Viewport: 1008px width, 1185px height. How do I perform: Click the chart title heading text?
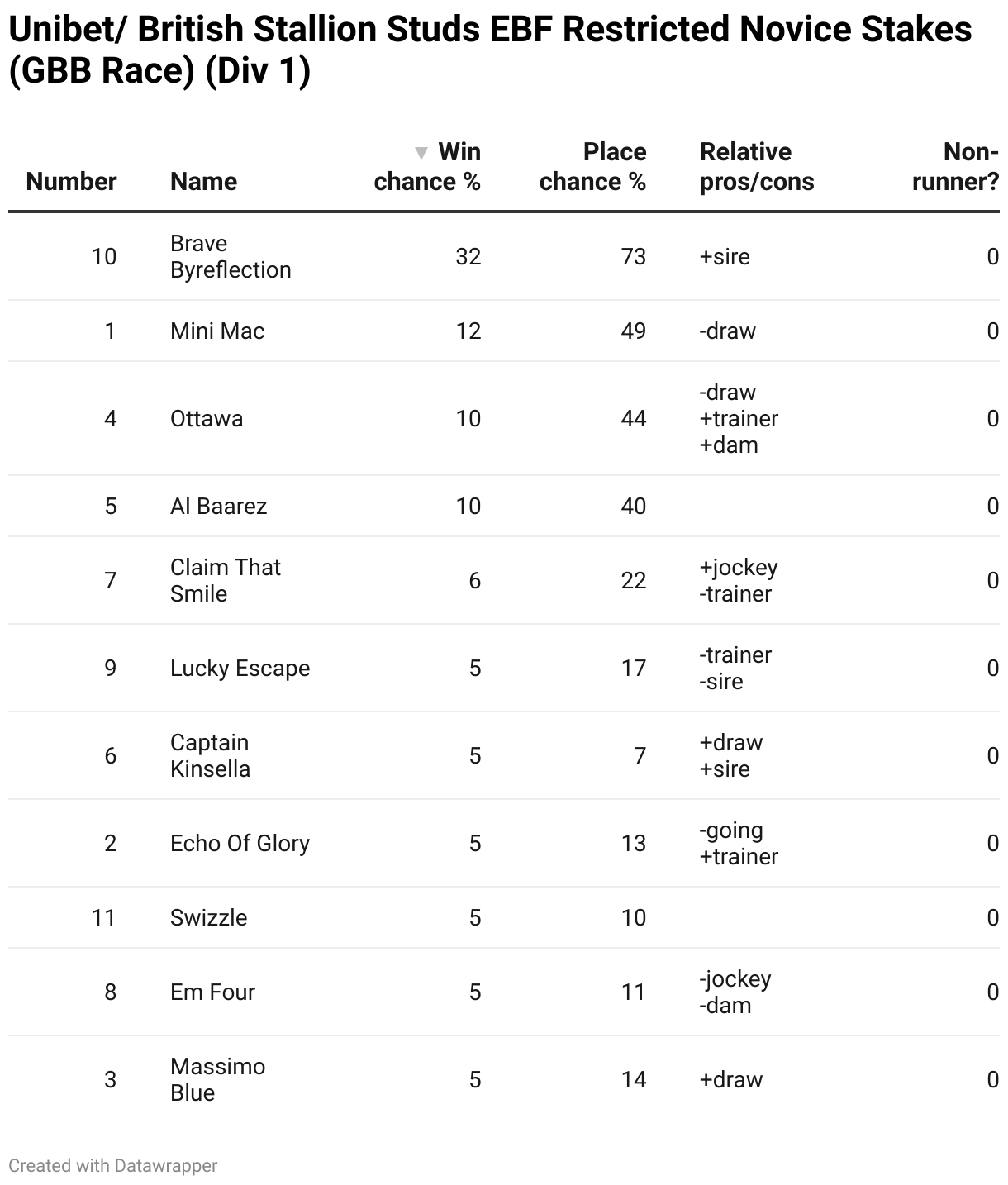coord(490,50)
